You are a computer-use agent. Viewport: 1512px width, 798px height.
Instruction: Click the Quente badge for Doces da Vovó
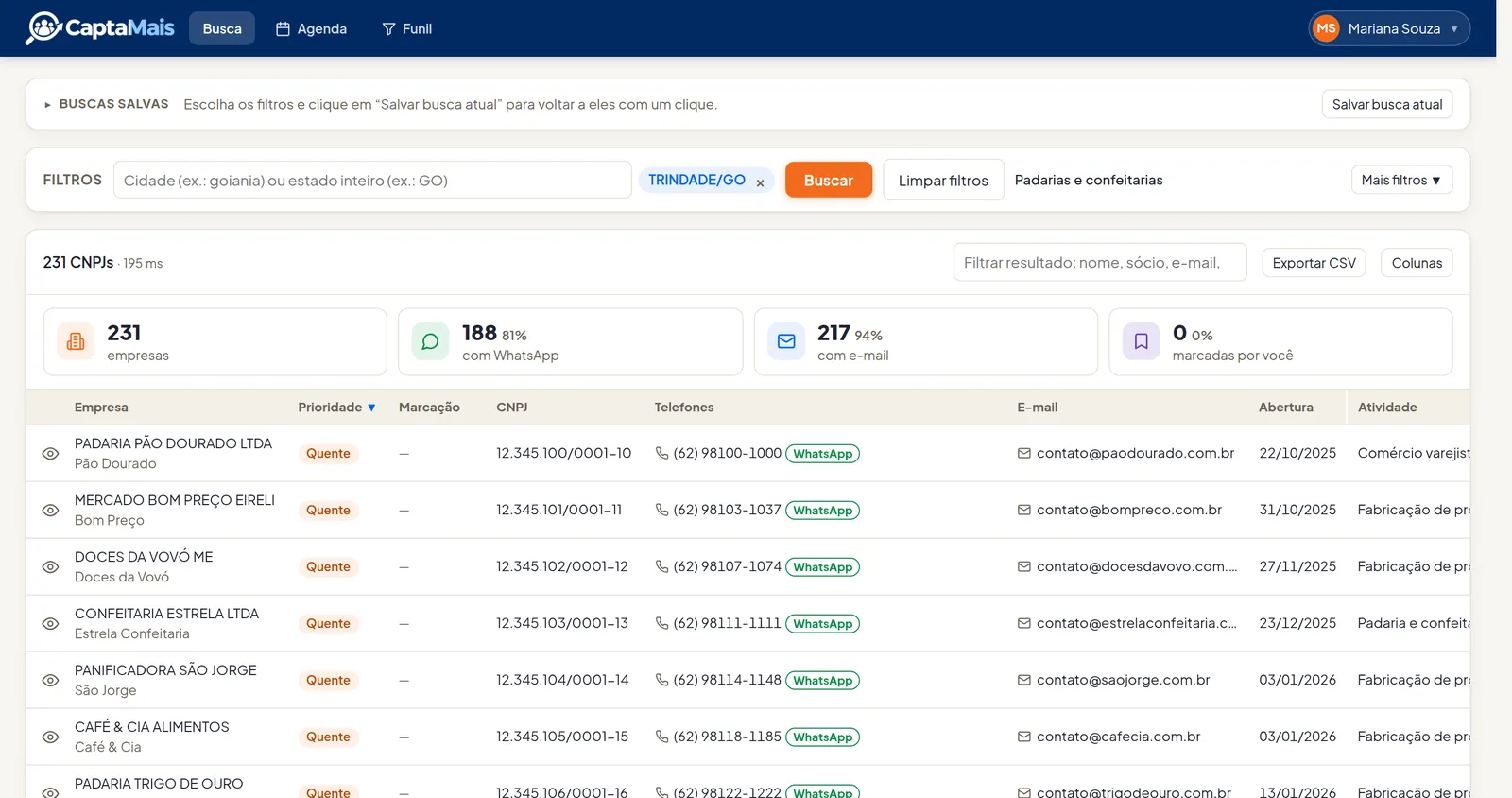(x=328, y=567)
